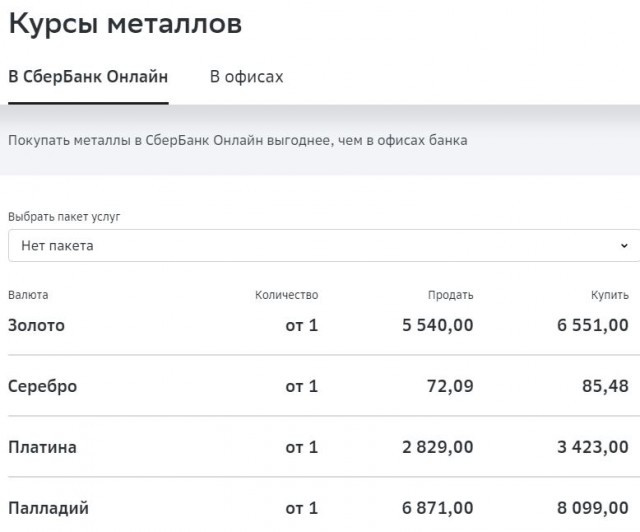Click palladium sell price 6 871,00
This screenshot has width=640, height=532.
(x=438, y=508)
